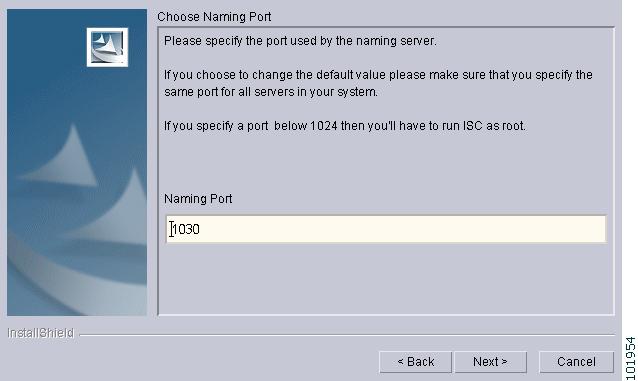Click the blue sail banner image

(x=77, y=162)
